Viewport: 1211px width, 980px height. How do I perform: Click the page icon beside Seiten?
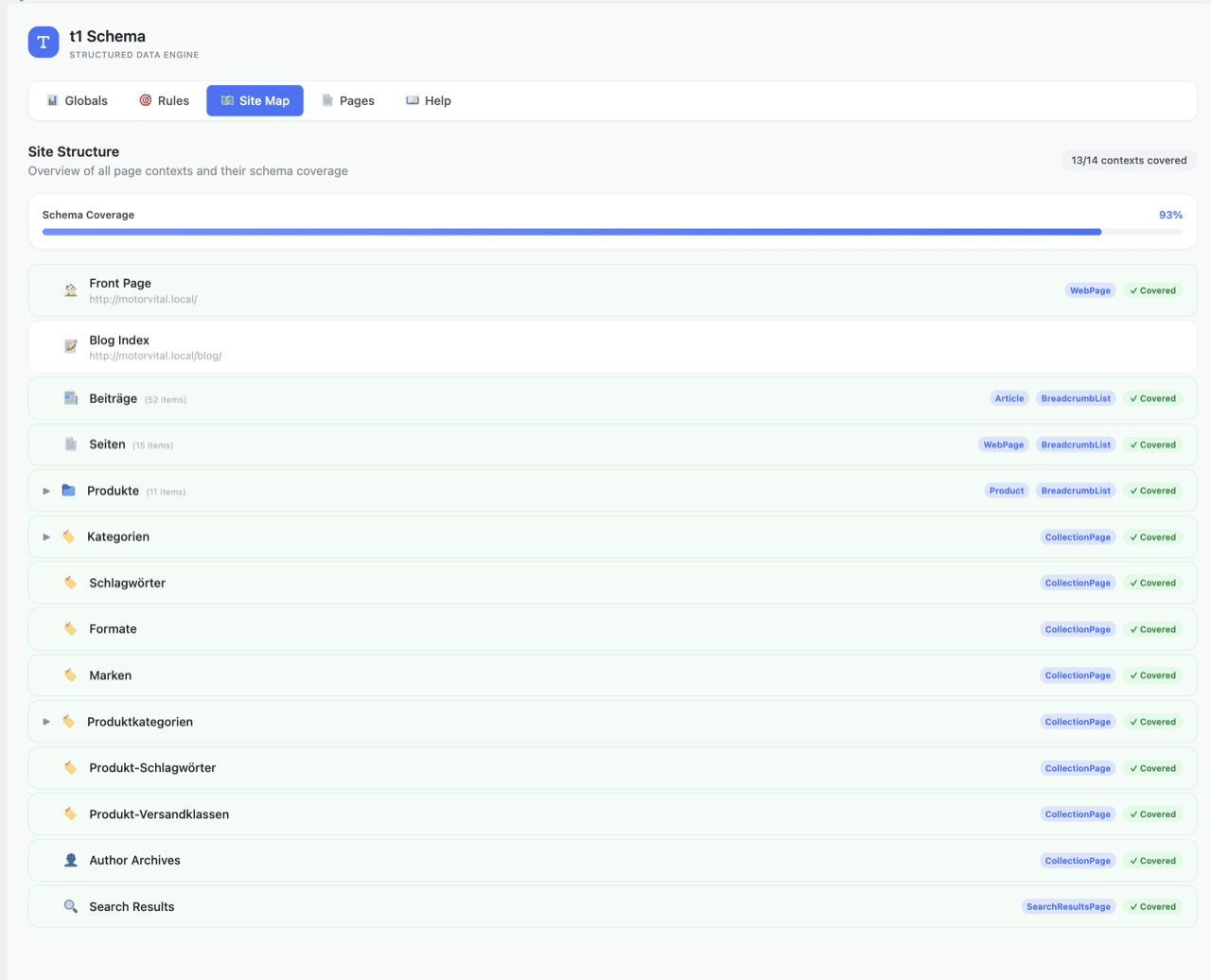[x=71, y=445]
